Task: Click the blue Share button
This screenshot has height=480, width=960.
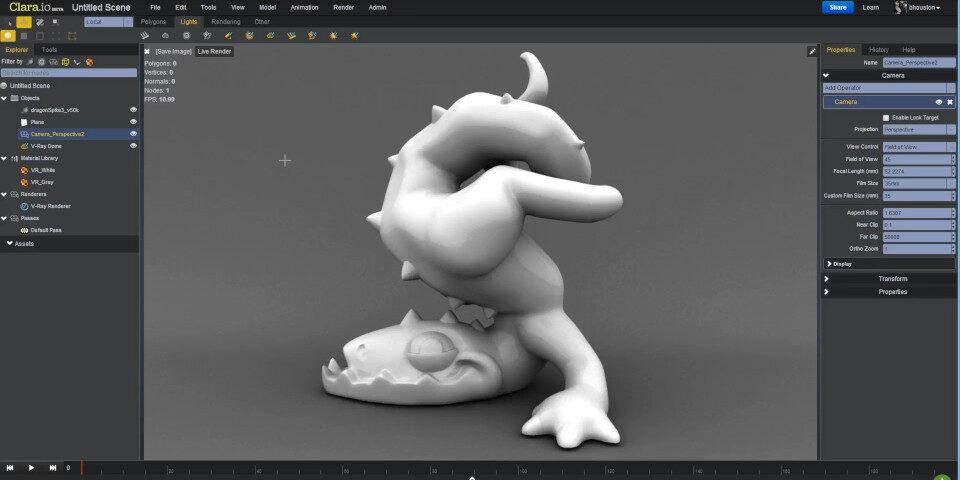Action: tap(837, 7)
